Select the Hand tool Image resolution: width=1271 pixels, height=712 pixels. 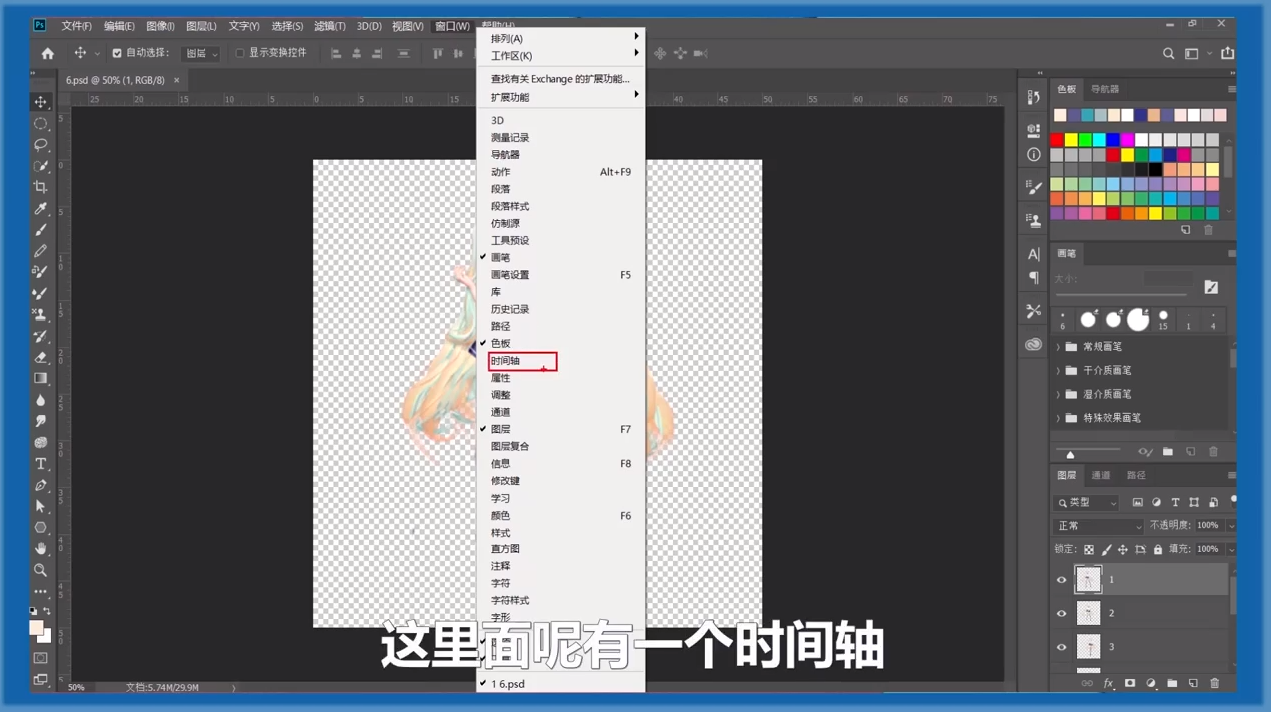point(41,549)
